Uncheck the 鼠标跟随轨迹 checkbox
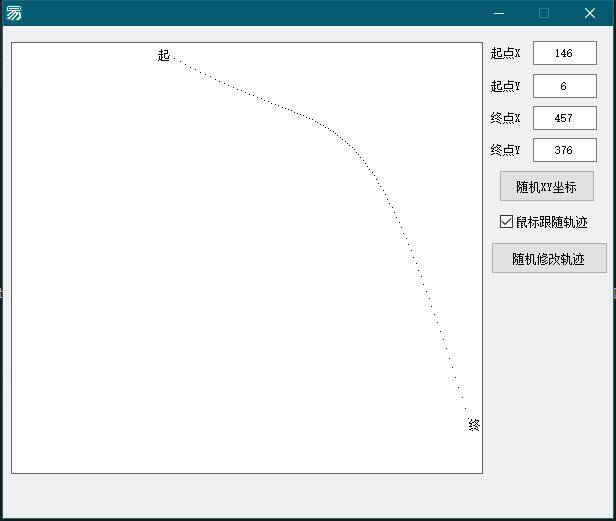 [x=507, y=222]
